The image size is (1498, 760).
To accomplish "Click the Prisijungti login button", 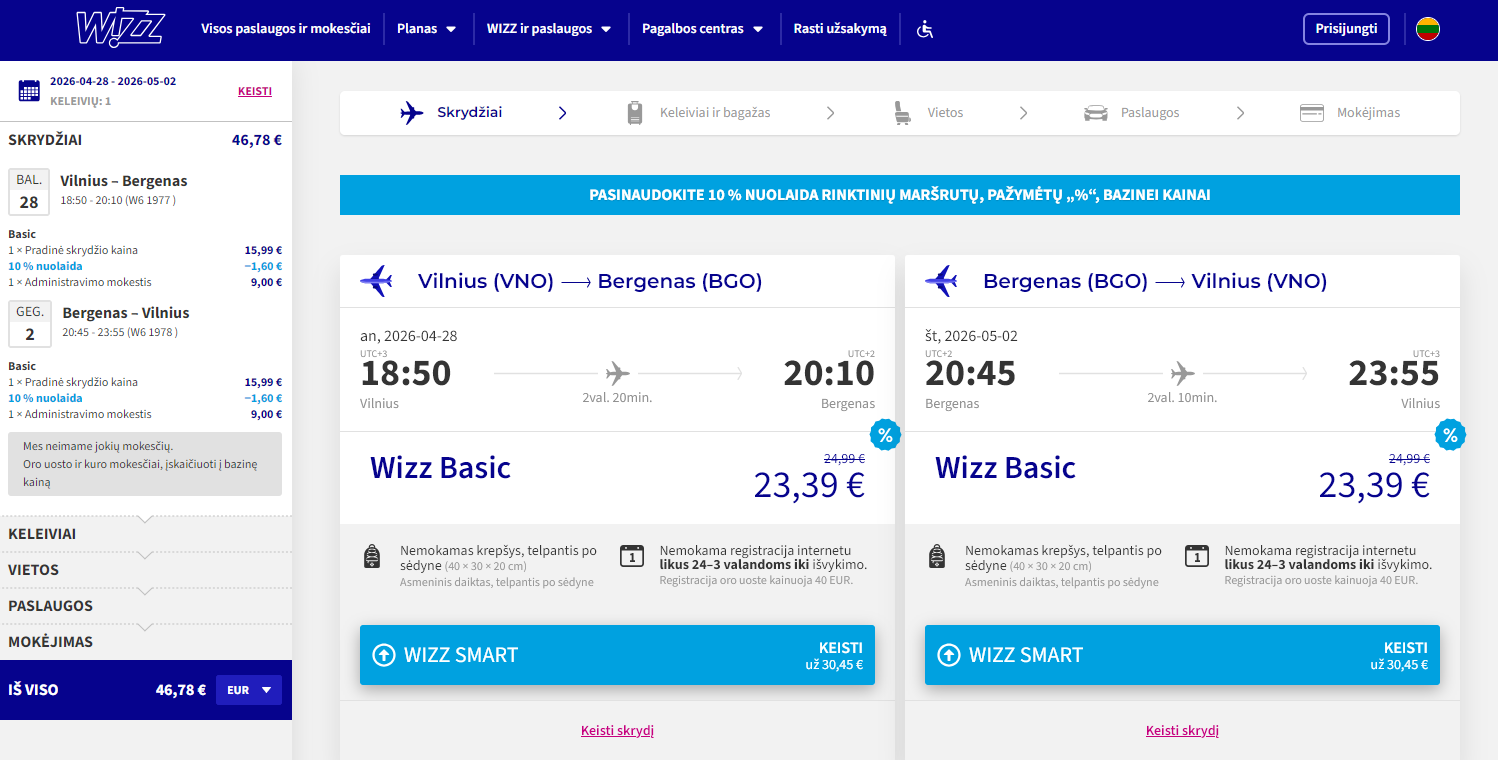I will point(1346,29).
